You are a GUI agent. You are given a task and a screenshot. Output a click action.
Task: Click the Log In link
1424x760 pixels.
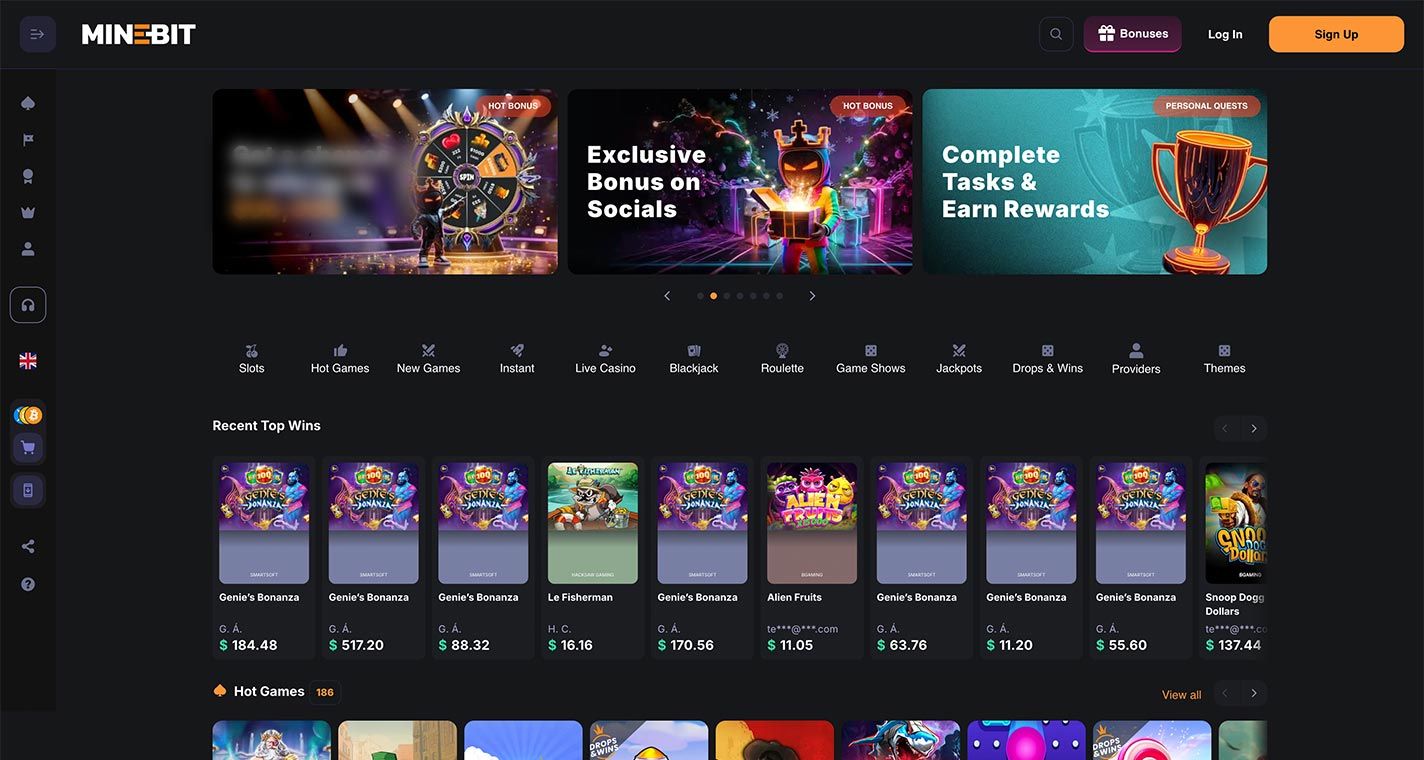tap(1225, 34)
